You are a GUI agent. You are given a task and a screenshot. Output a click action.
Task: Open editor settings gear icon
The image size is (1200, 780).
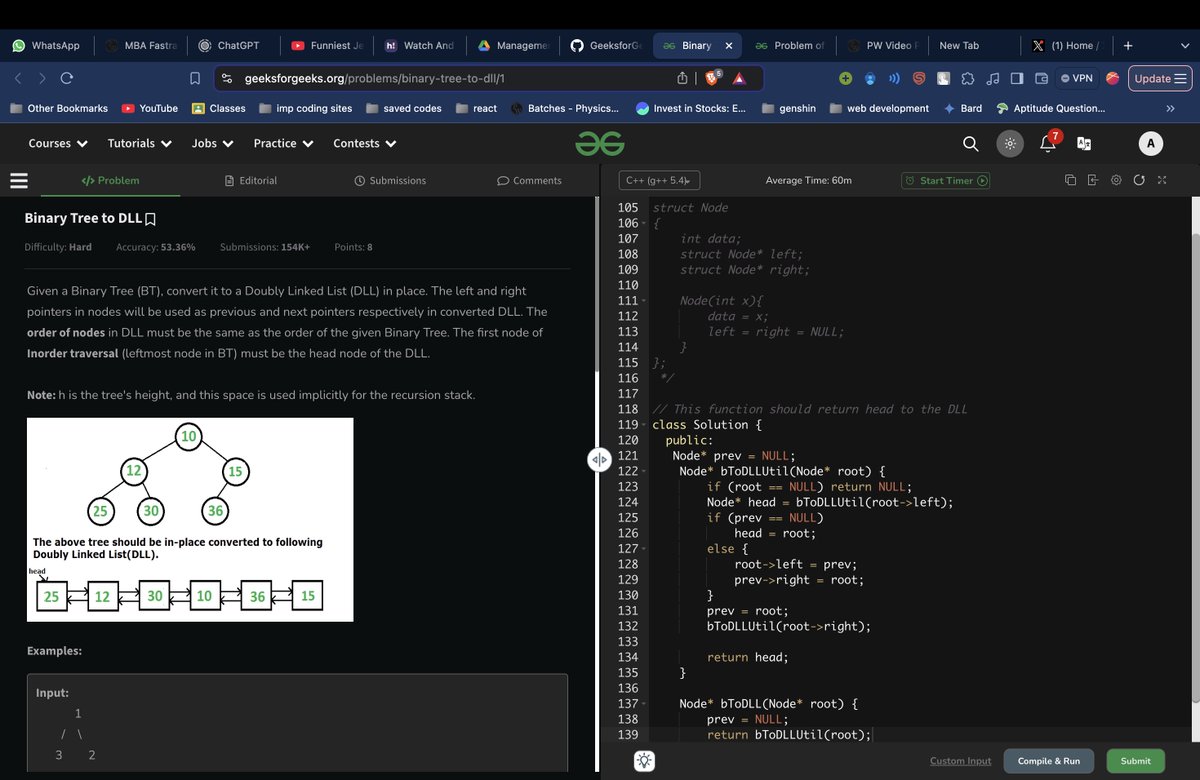pyautogui.click(x=1116, y=180)
